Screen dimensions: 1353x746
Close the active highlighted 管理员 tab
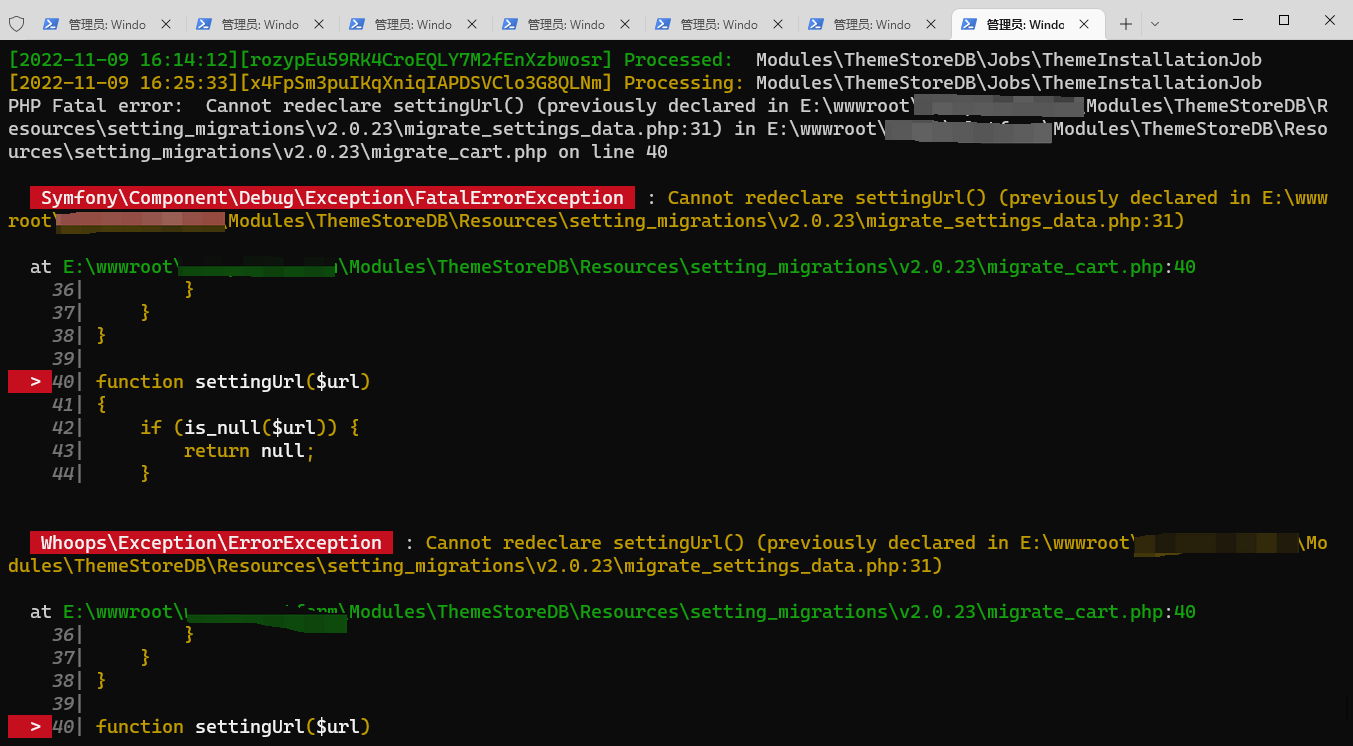(x=1084, y=24)
